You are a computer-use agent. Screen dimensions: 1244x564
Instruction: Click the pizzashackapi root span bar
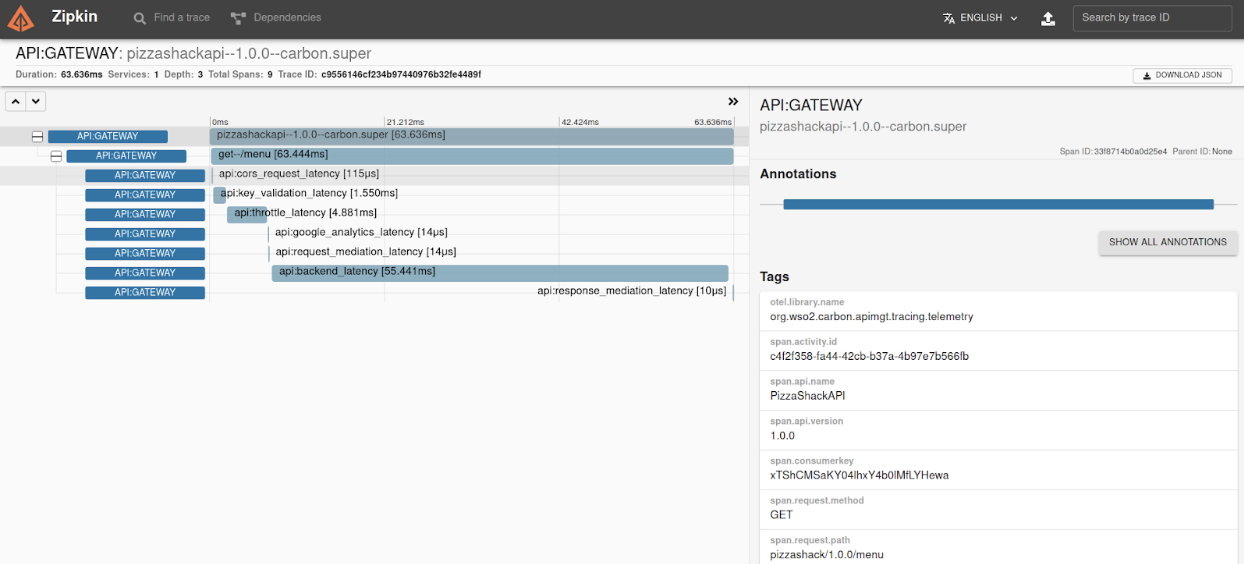point(471,136)
